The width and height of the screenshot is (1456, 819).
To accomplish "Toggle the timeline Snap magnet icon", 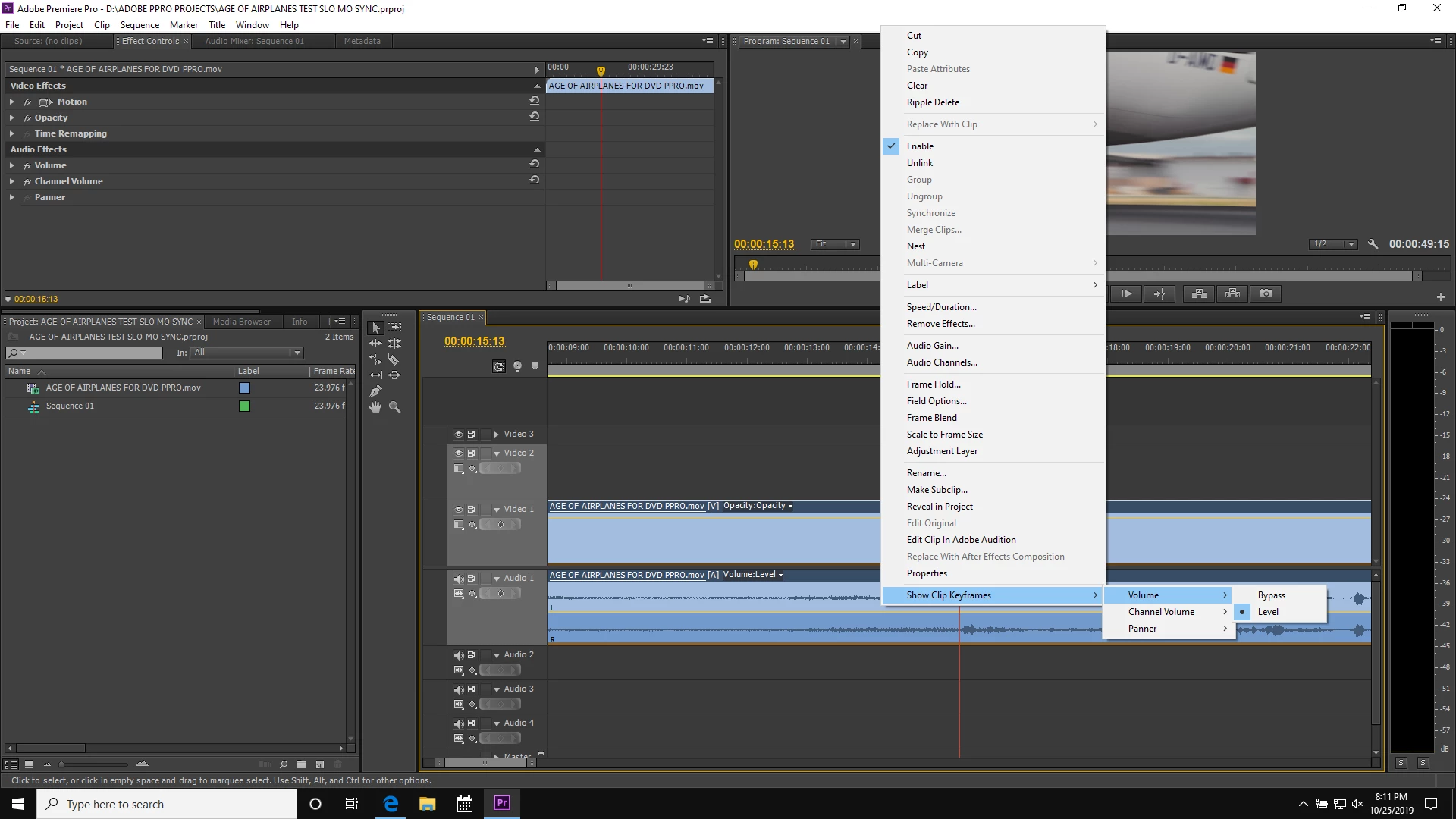I will [499, 367].
